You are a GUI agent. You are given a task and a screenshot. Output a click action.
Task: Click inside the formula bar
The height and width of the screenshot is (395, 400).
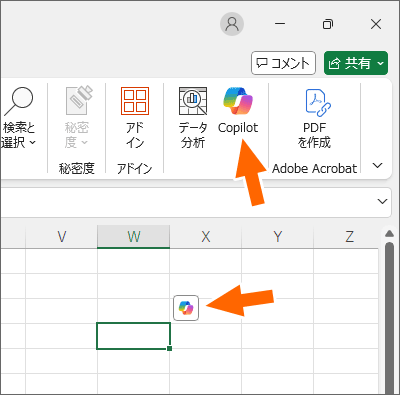187,202
